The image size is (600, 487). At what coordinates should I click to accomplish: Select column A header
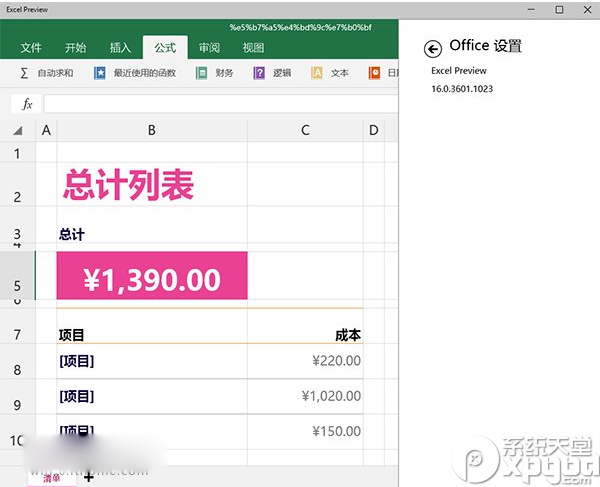click(46, 130)
